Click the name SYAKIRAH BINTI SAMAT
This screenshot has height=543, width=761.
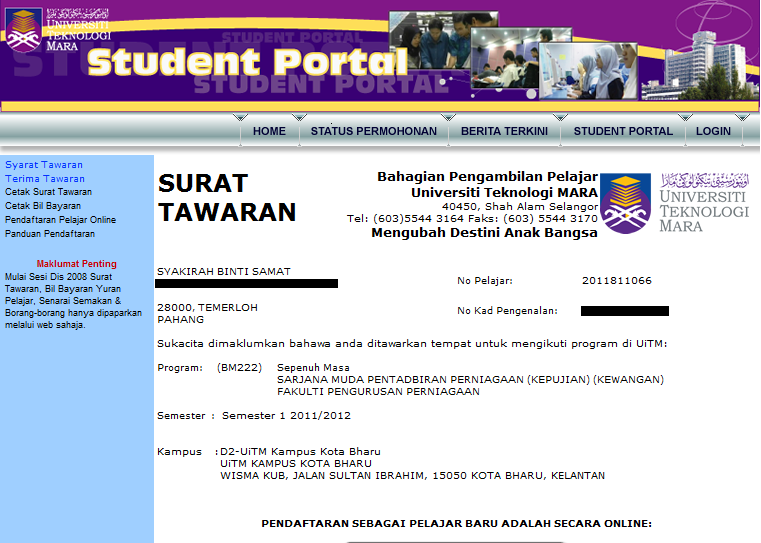224,272
